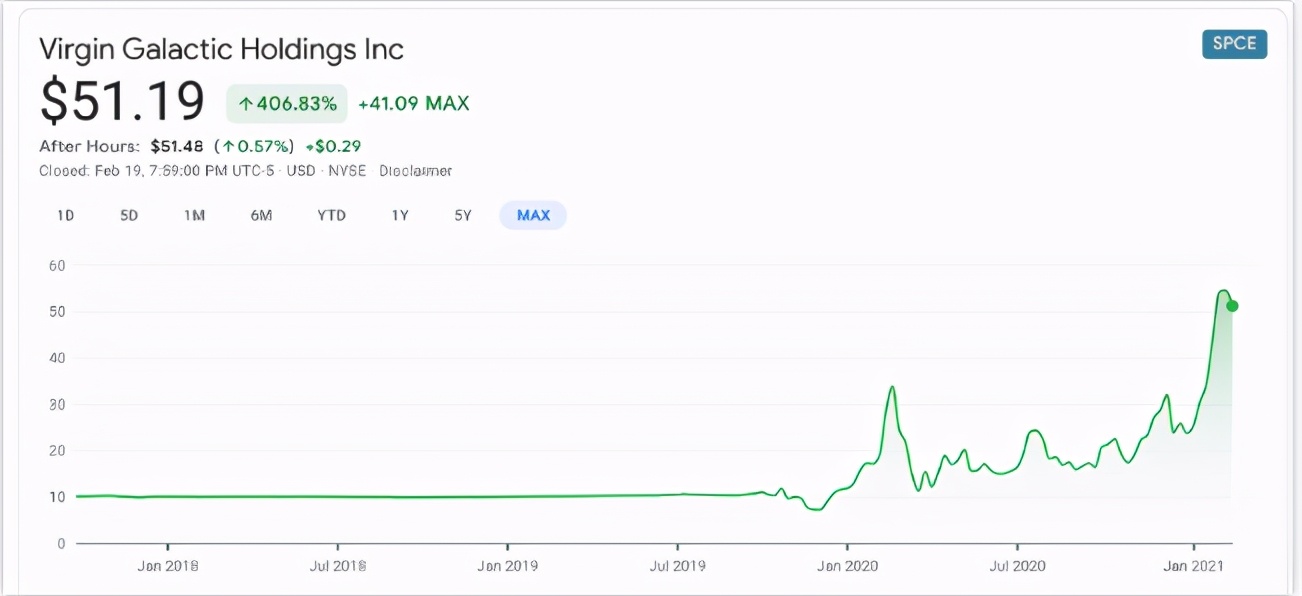This screenshot has height=596, width=1302.
Task: Click the +$0.29 after-hours change text
Action: (x=333, y=146)
